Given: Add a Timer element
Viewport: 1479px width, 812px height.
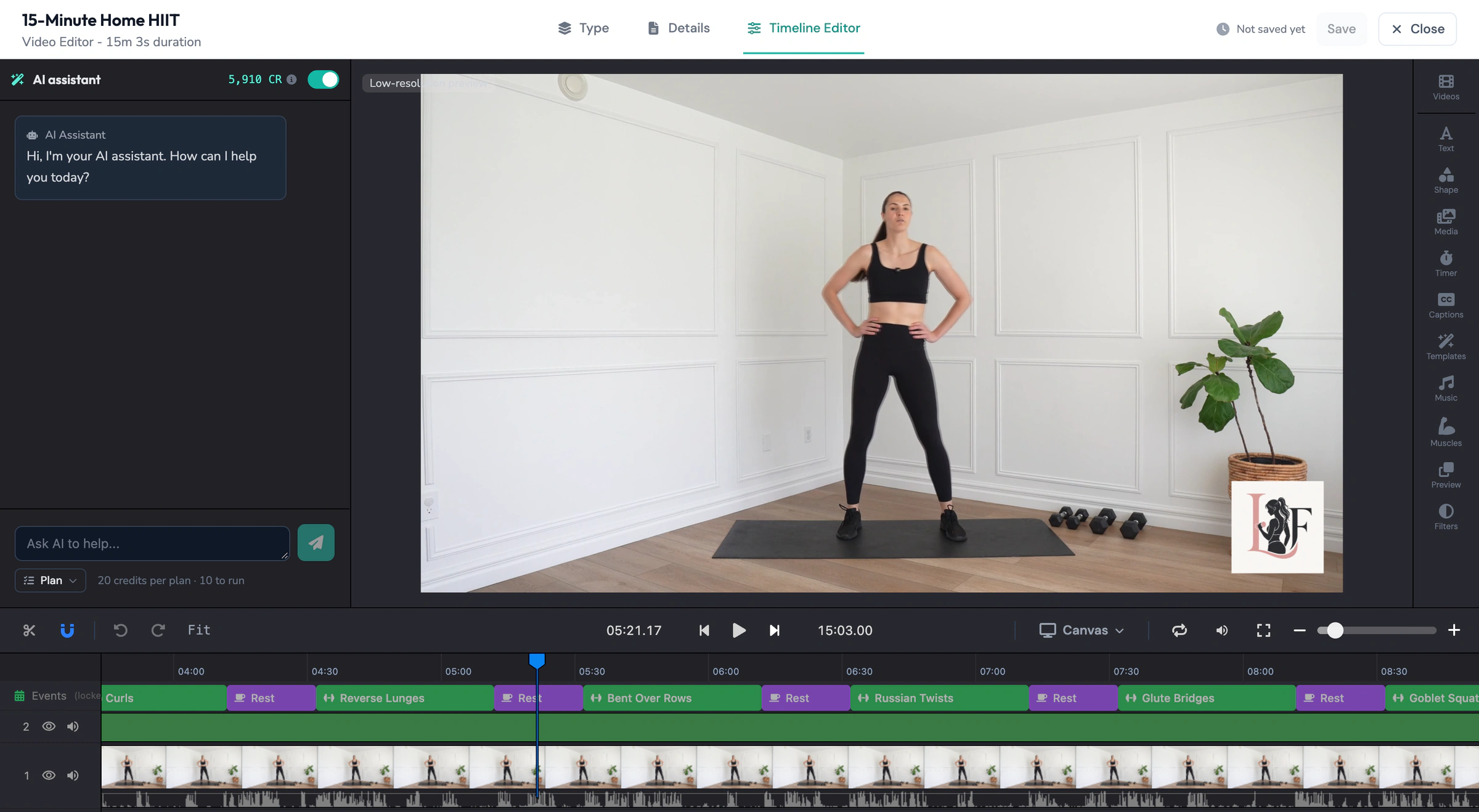Looking at the screenshot, I should (1446, 264).
